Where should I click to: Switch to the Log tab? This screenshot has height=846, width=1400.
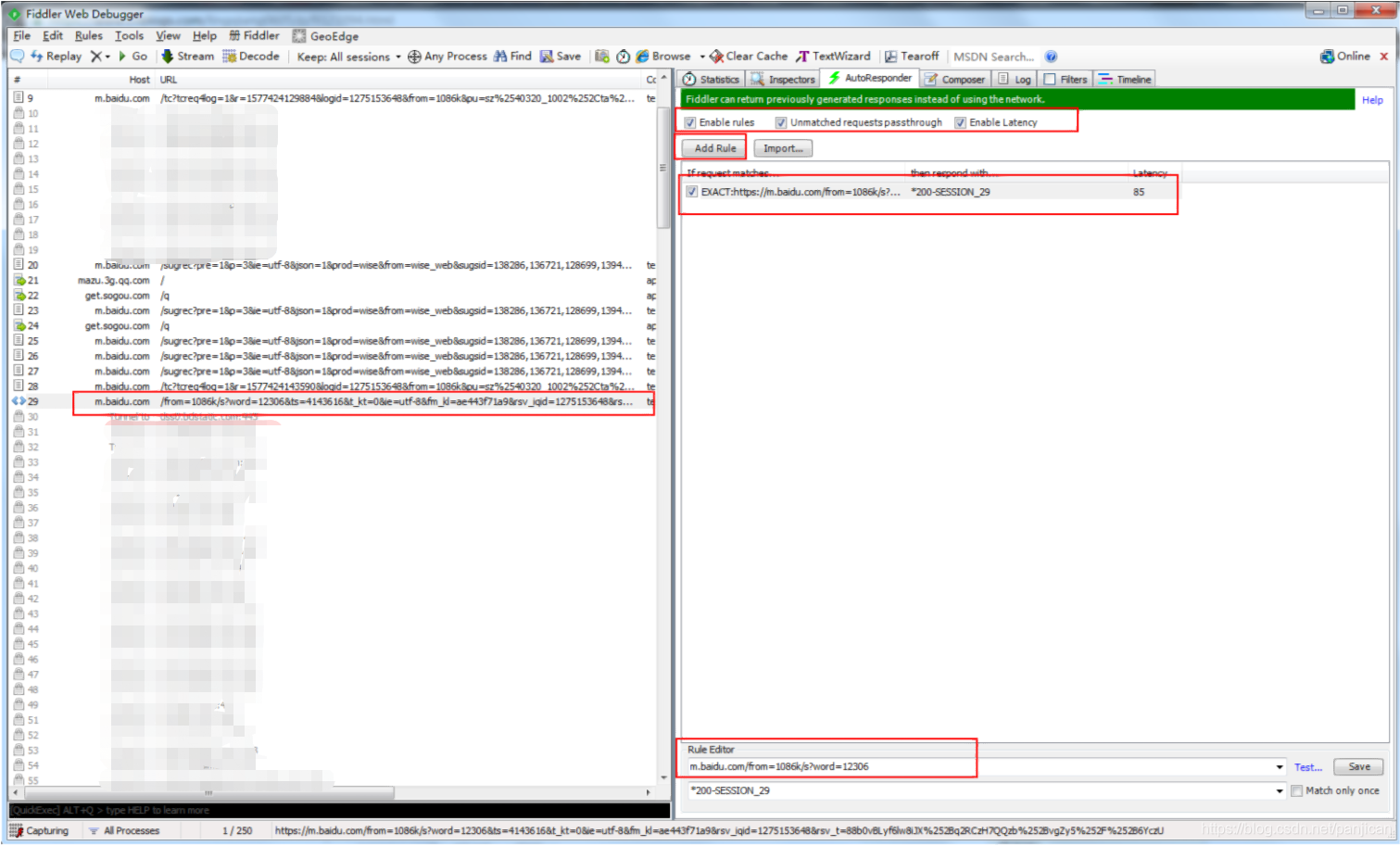[1014, 80]
